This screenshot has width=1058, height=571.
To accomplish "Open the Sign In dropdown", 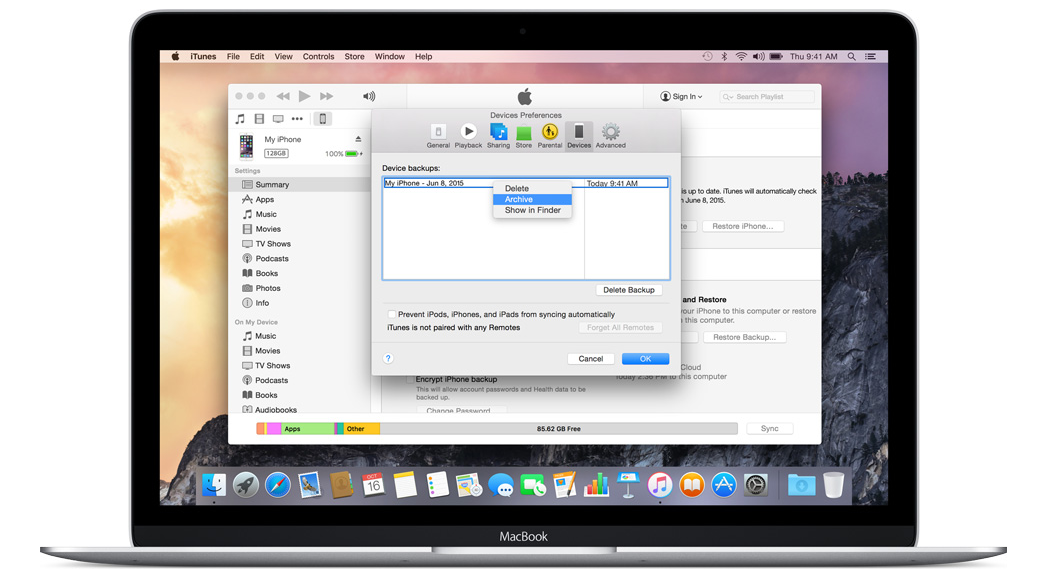I will 681,97.
